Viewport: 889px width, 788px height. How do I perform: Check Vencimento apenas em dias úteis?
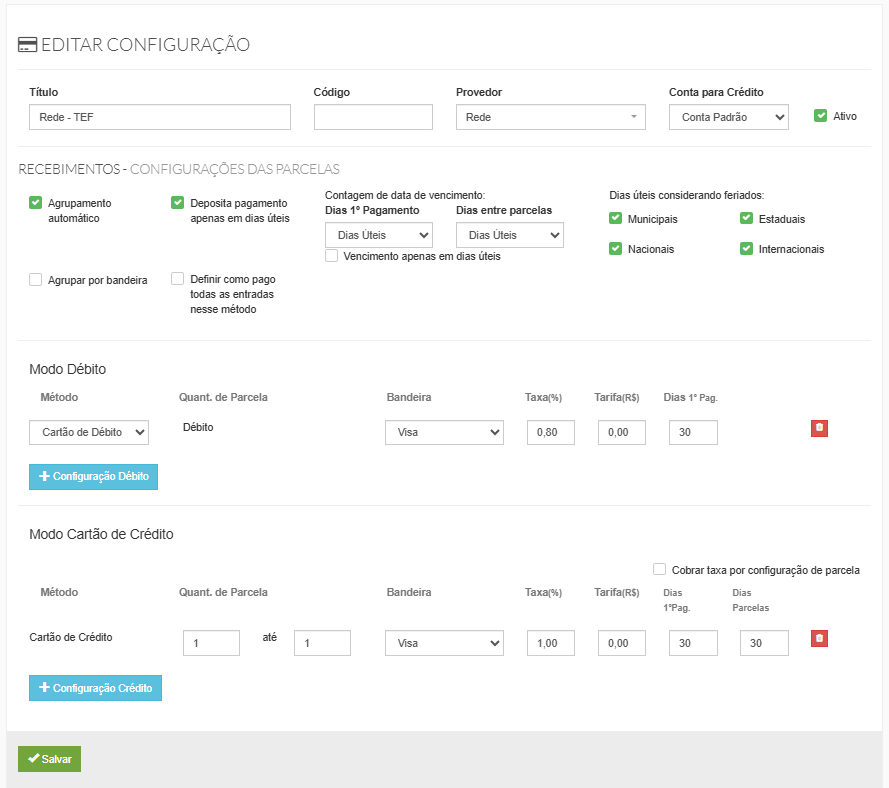coord(332,256)
